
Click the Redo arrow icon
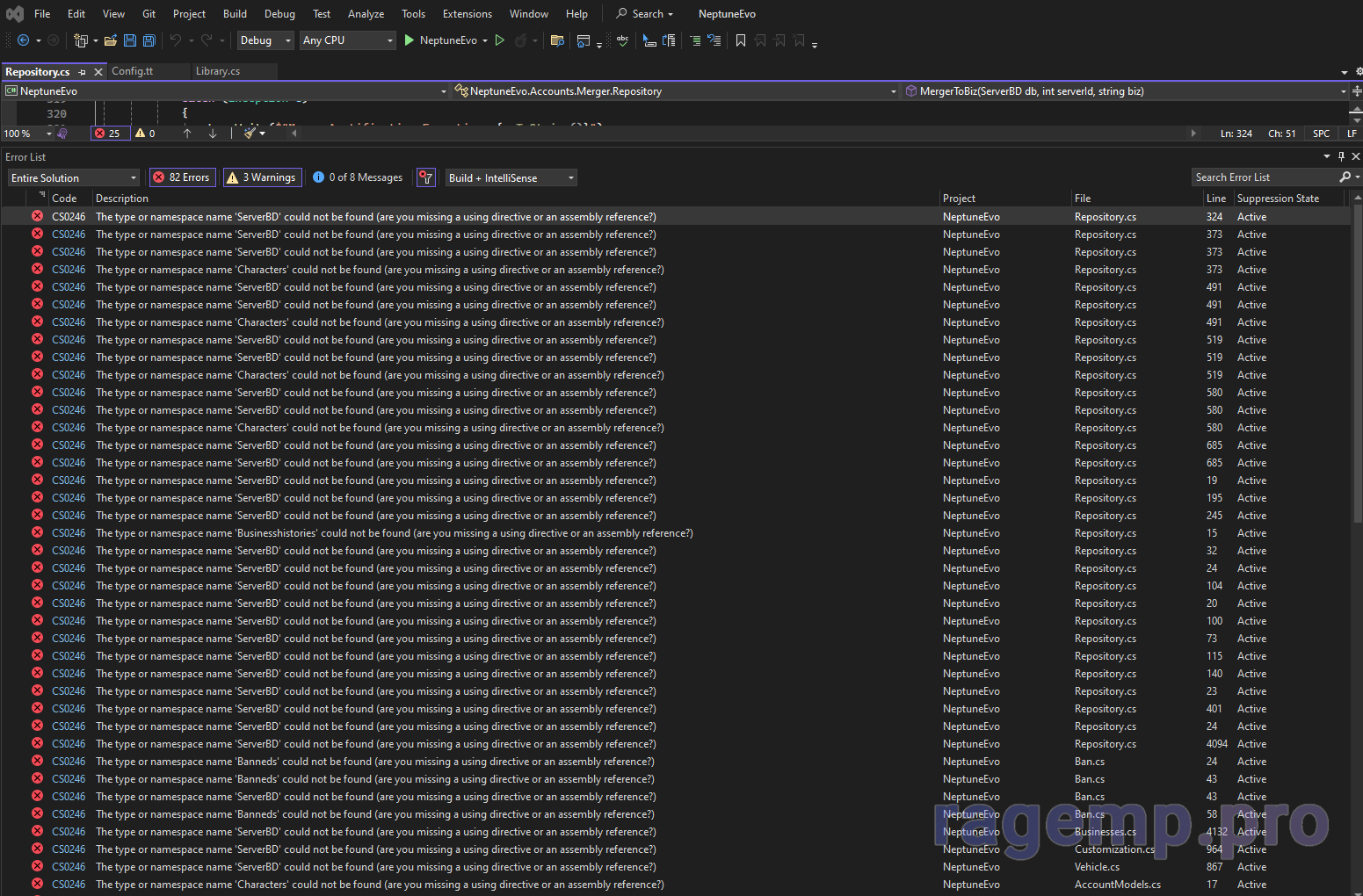pos(207,40)
